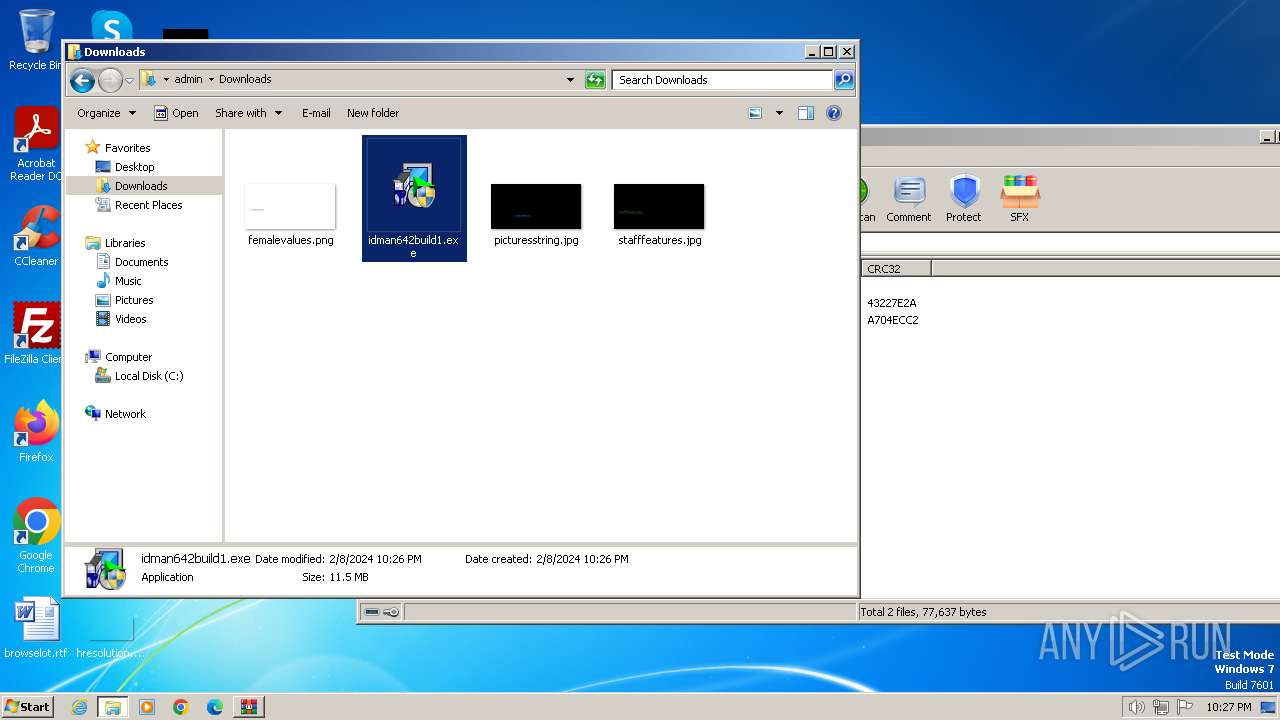Open the CCleaner desktop icon

point(36,236)
